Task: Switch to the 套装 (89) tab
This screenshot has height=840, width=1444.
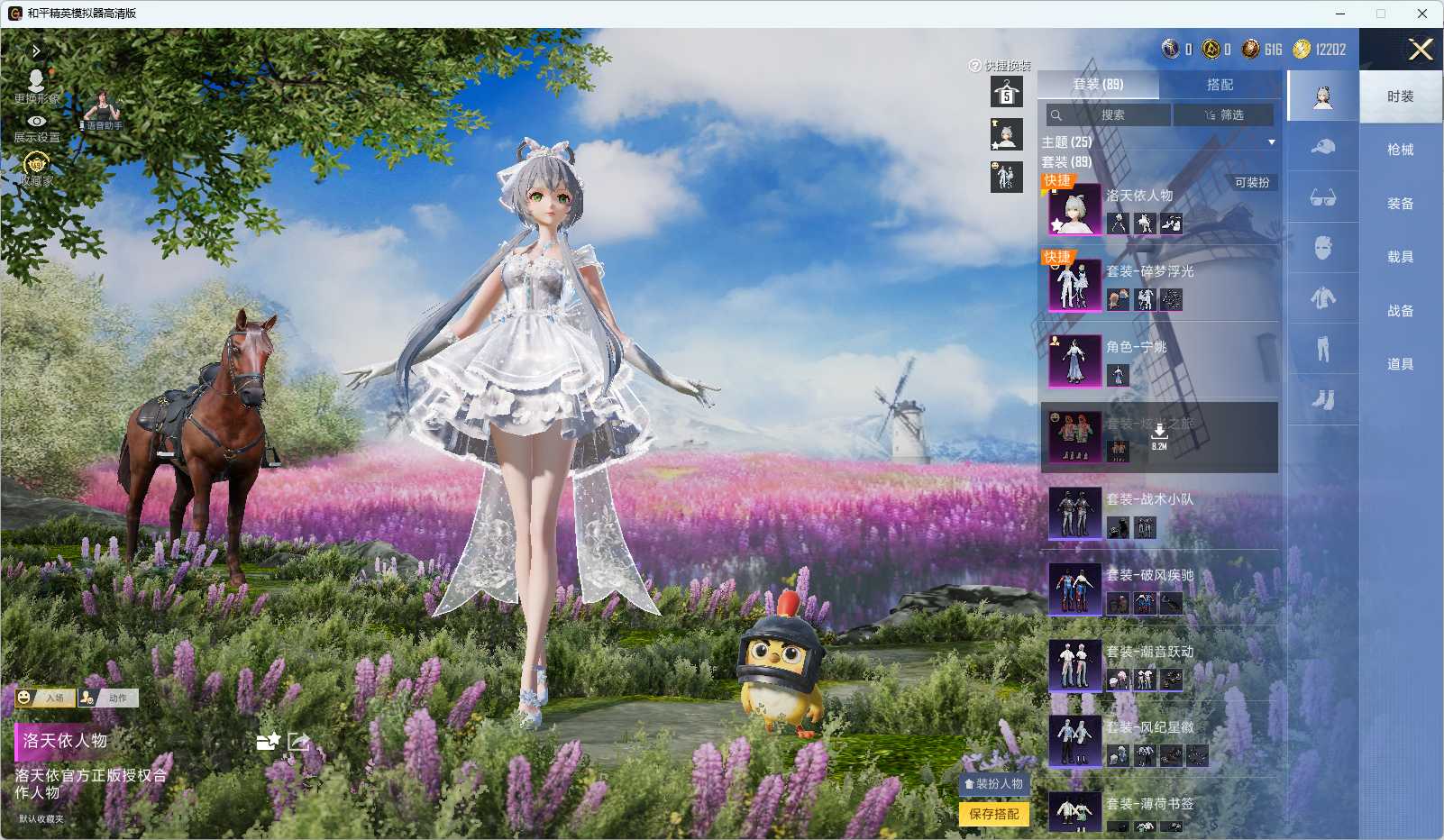Action: coord(1098,85)
